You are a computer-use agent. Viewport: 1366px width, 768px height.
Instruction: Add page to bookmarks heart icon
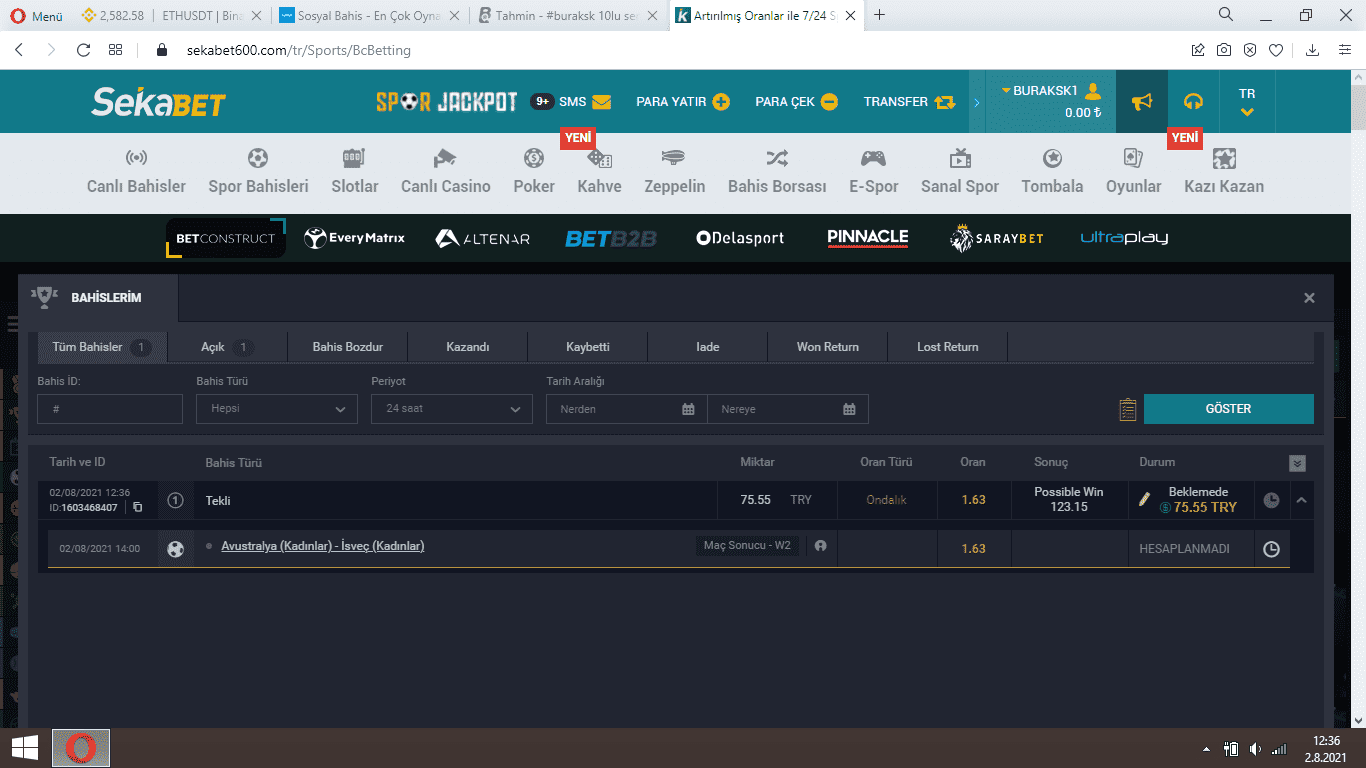[x=1276, y=50]
